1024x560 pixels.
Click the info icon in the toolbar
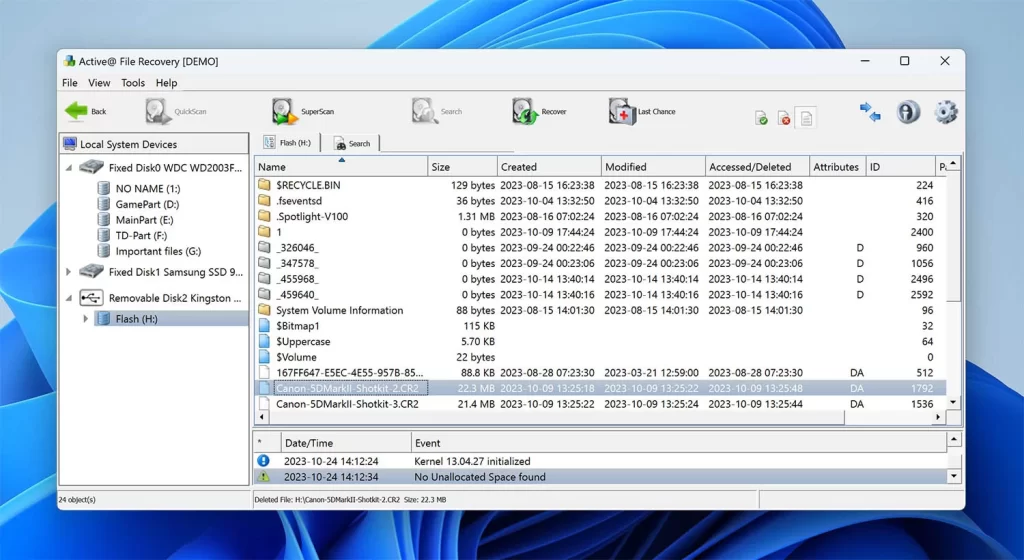[x=908, y=112]
